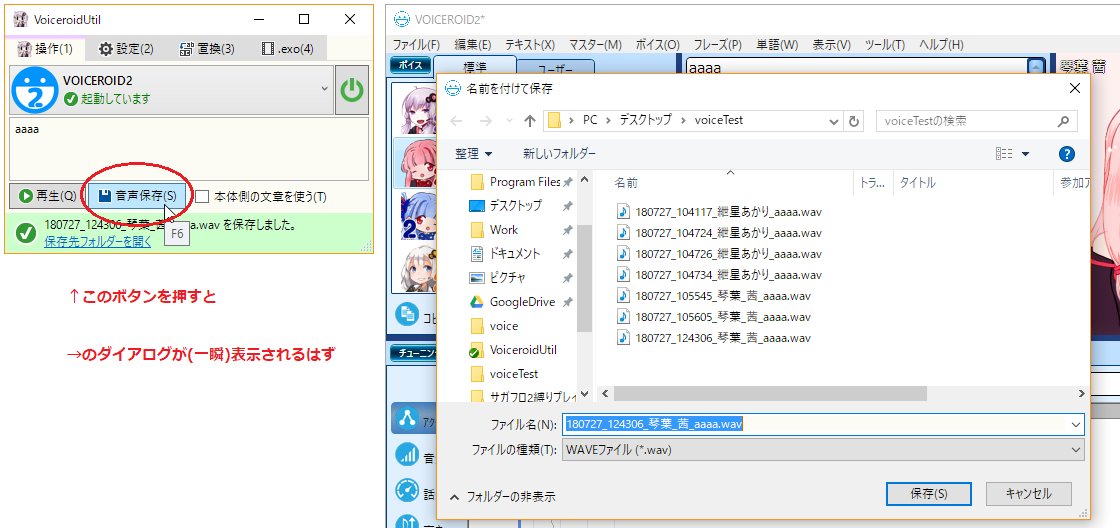Viewport: 1120px width, 528px height.
Task: Select VoiceroidUtil folder in navigation pane
Action: click(523, 350)
